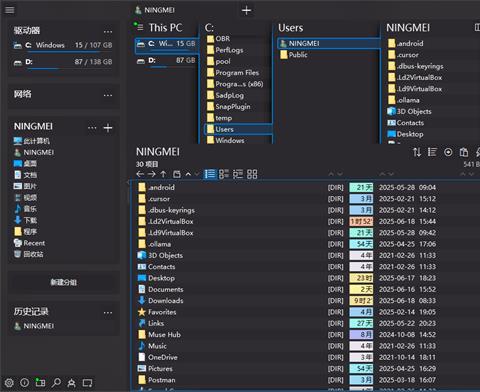Add a new tab with plus button
This screenshot has width=480, height=392.
pyautogui.click(x=246, y=11)
